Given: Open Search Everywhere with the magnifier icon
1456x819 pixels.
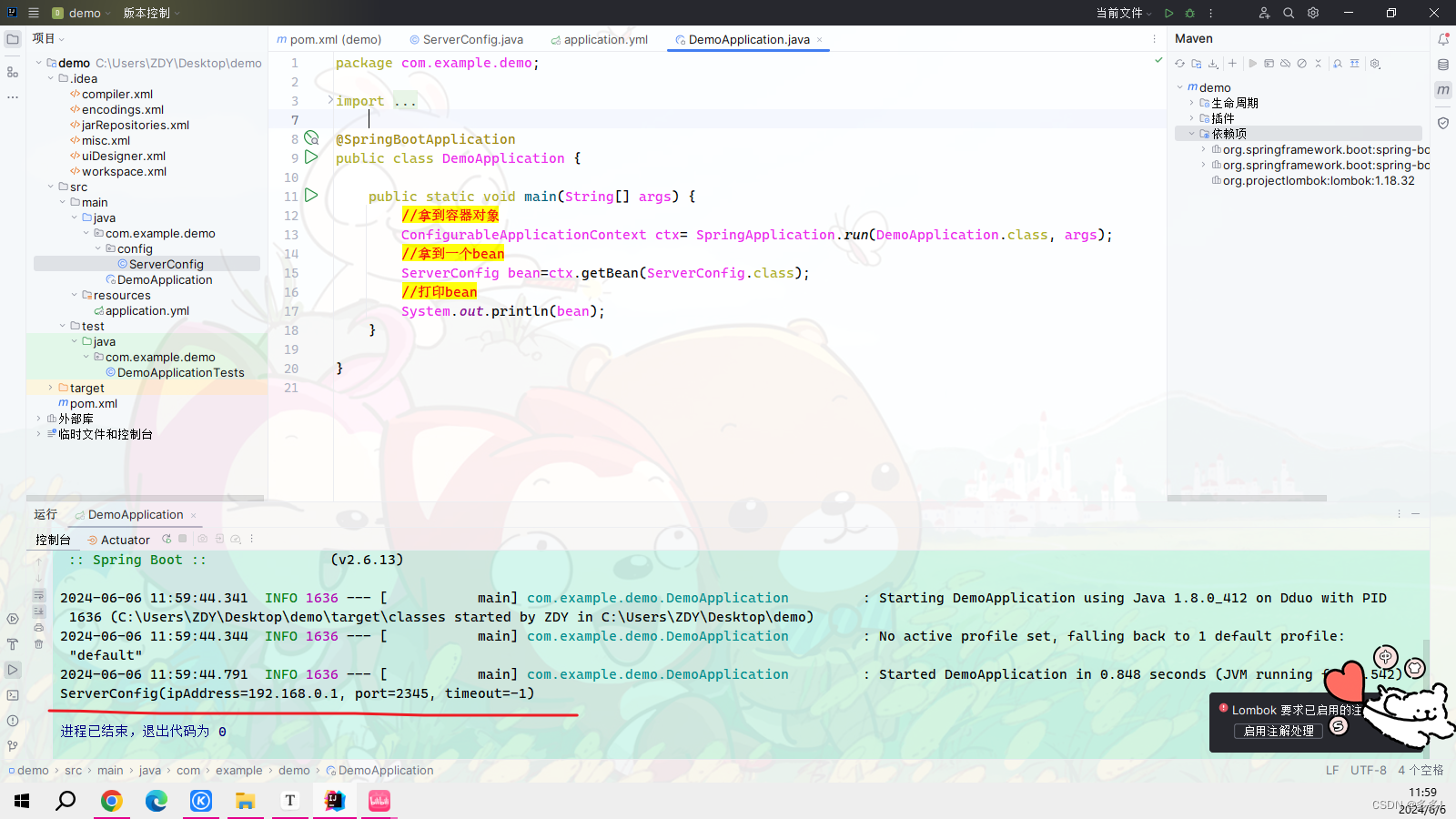Looking at the screenshot, I should 1289,13.
